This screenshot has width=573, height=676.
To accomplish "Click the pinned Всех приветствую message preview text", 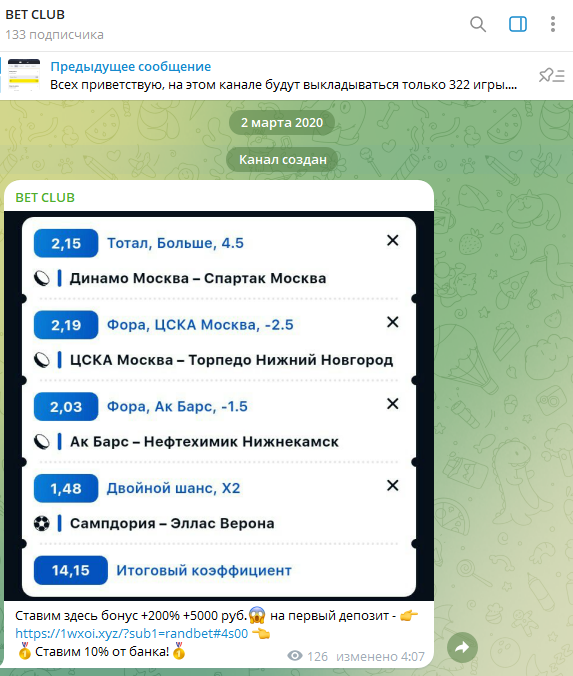I will tap(284, 84).
